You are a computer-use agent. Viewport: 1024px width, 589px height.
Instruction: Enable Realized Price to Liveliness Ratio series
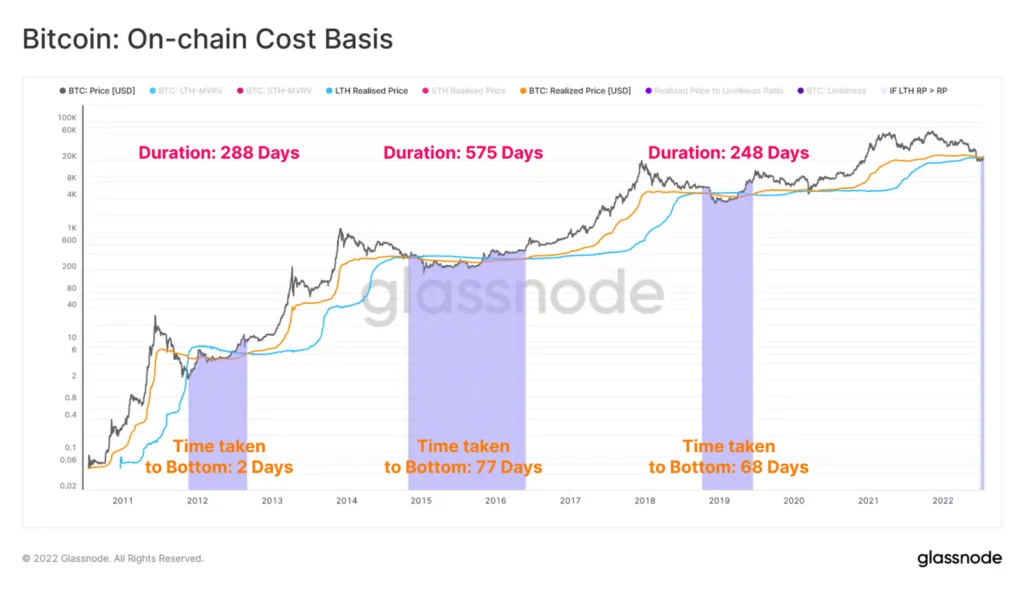(x=714, y=91)
